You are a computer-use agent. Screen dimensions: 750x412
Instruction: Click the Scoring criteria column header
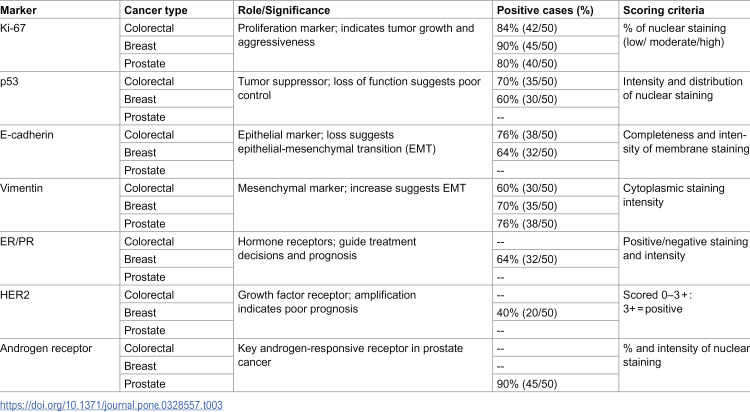[663, 10]
